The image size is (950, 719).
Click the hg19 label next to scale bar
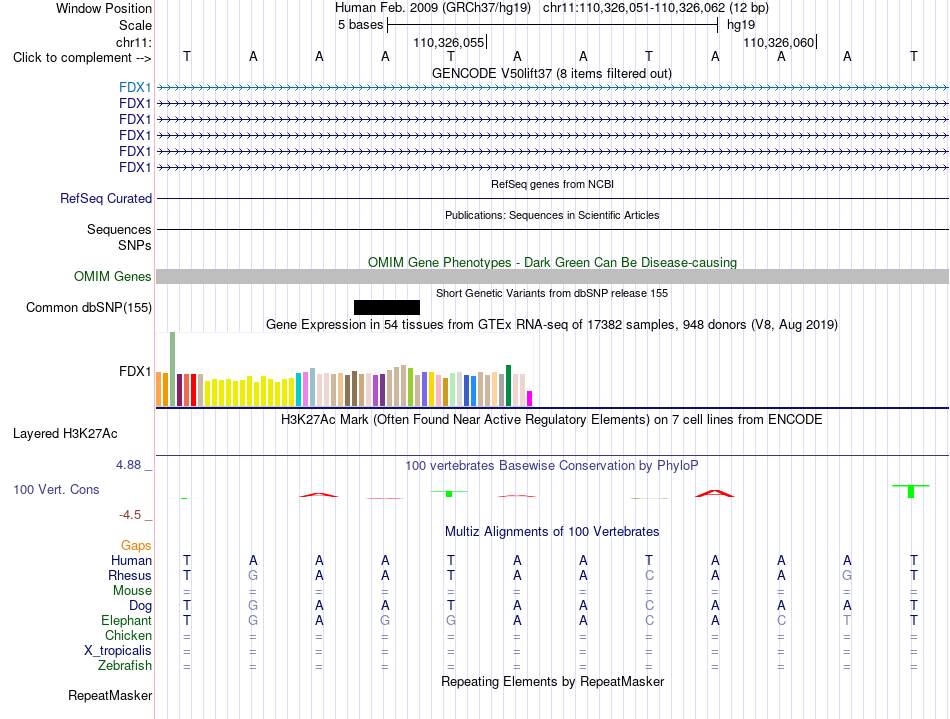tap(741, 25)
